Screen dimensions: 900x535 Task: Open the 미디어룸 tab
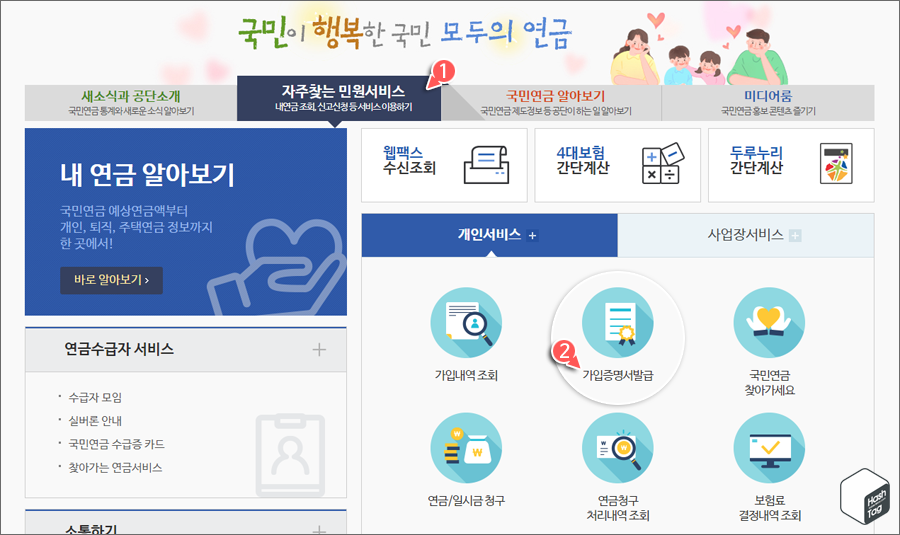[x=768, y=103]
